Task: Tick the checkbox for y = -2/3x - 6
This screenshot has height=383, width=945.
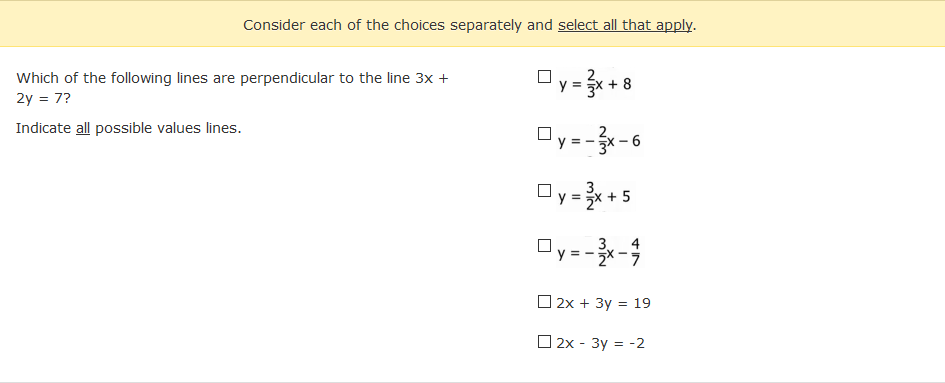Action: click(544, 133)
